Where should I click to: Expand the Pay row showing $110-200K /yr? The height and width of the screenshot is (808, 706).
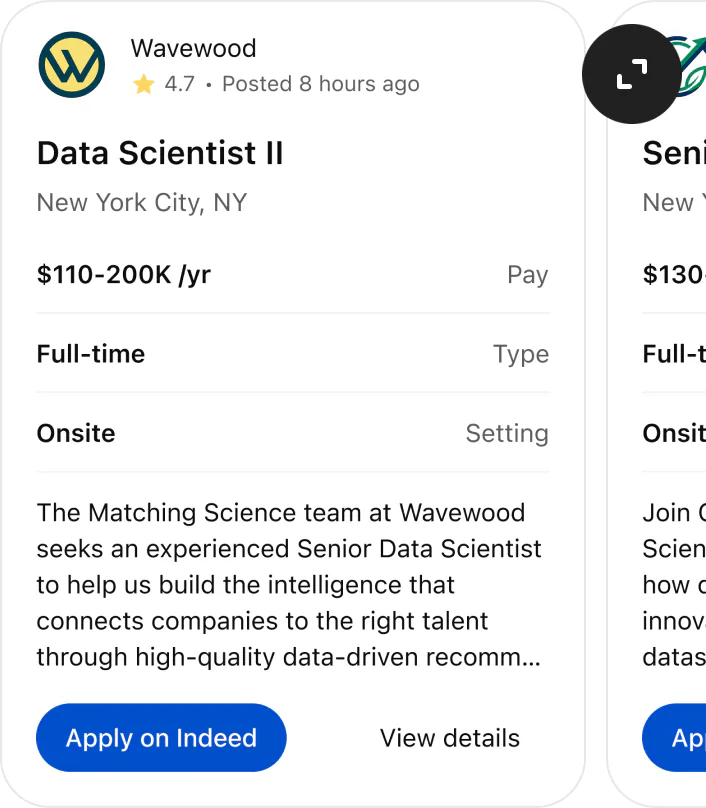(x=292, y=274)
